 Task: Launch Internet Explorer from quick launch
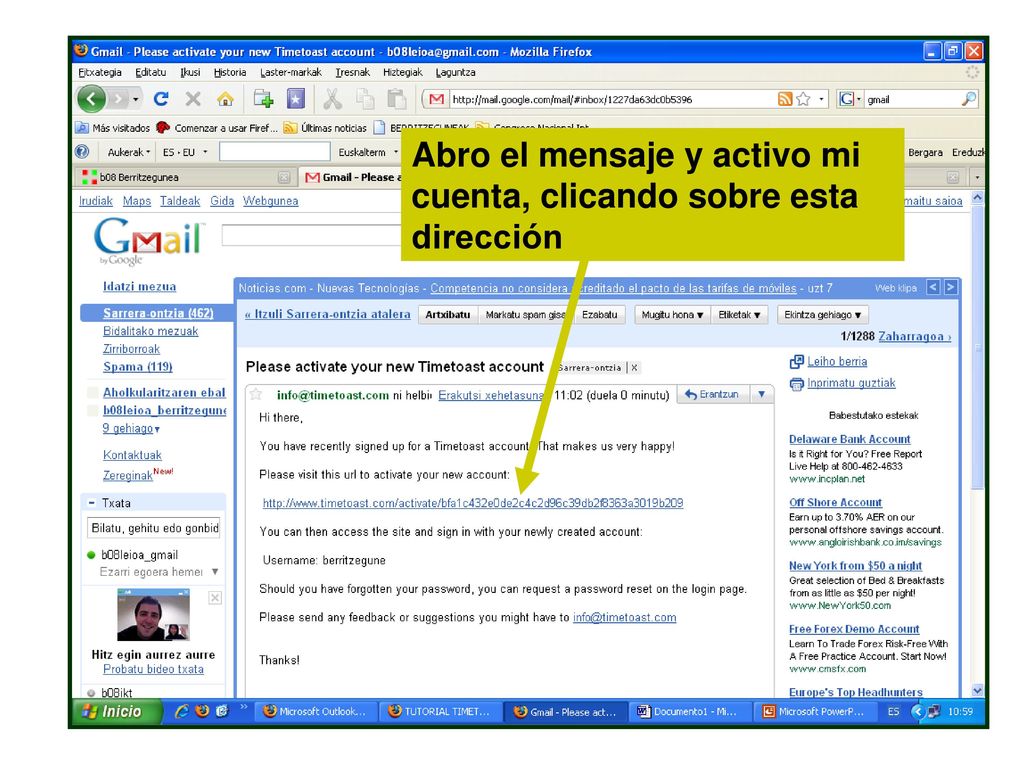pos(182,711)
